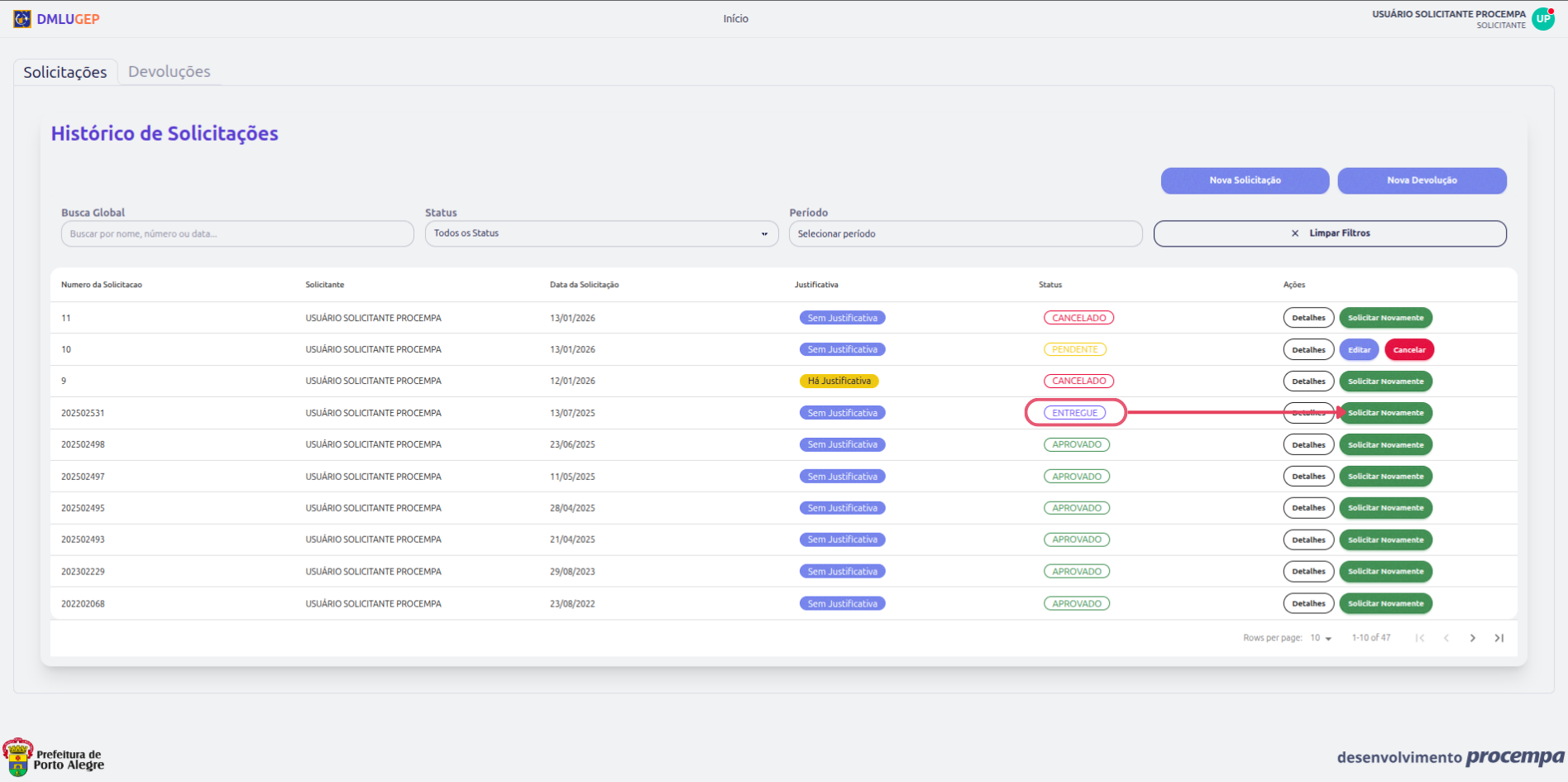Edit pending request number 10
1568x782 pixels.
[1359, 350]
